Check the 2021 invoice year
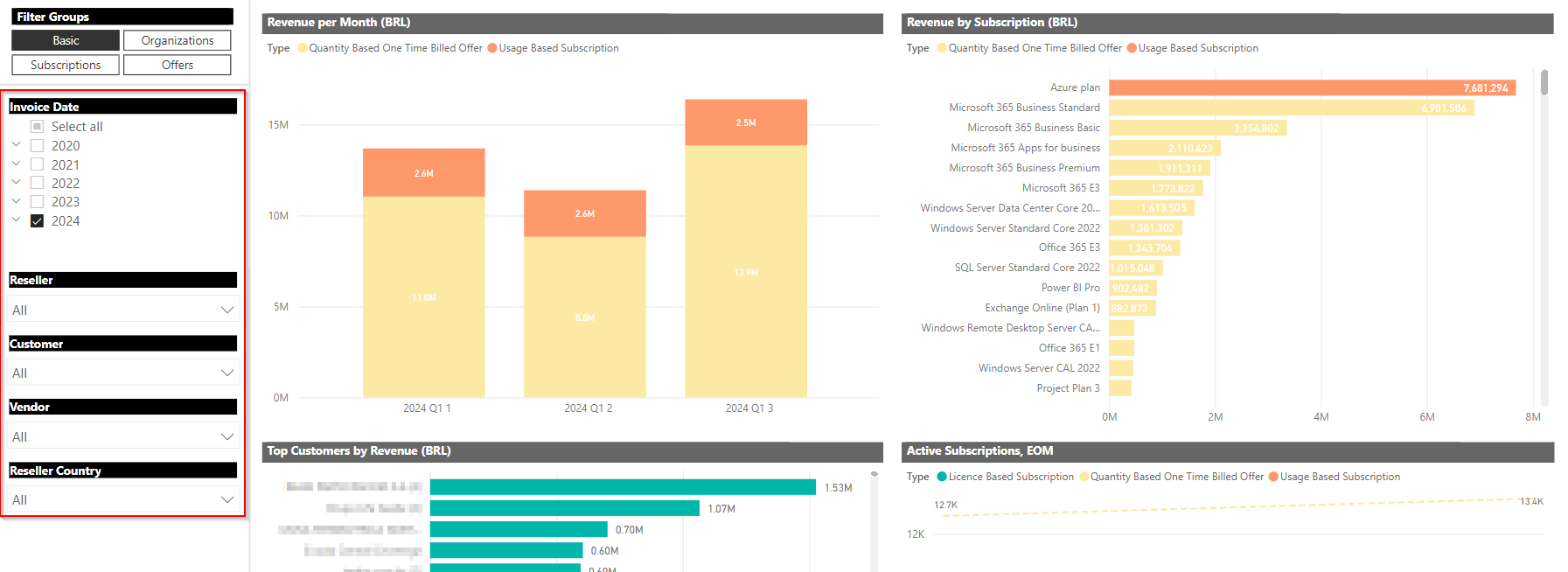This screenshot has width=1568, height=572. [x=37, y=164]
